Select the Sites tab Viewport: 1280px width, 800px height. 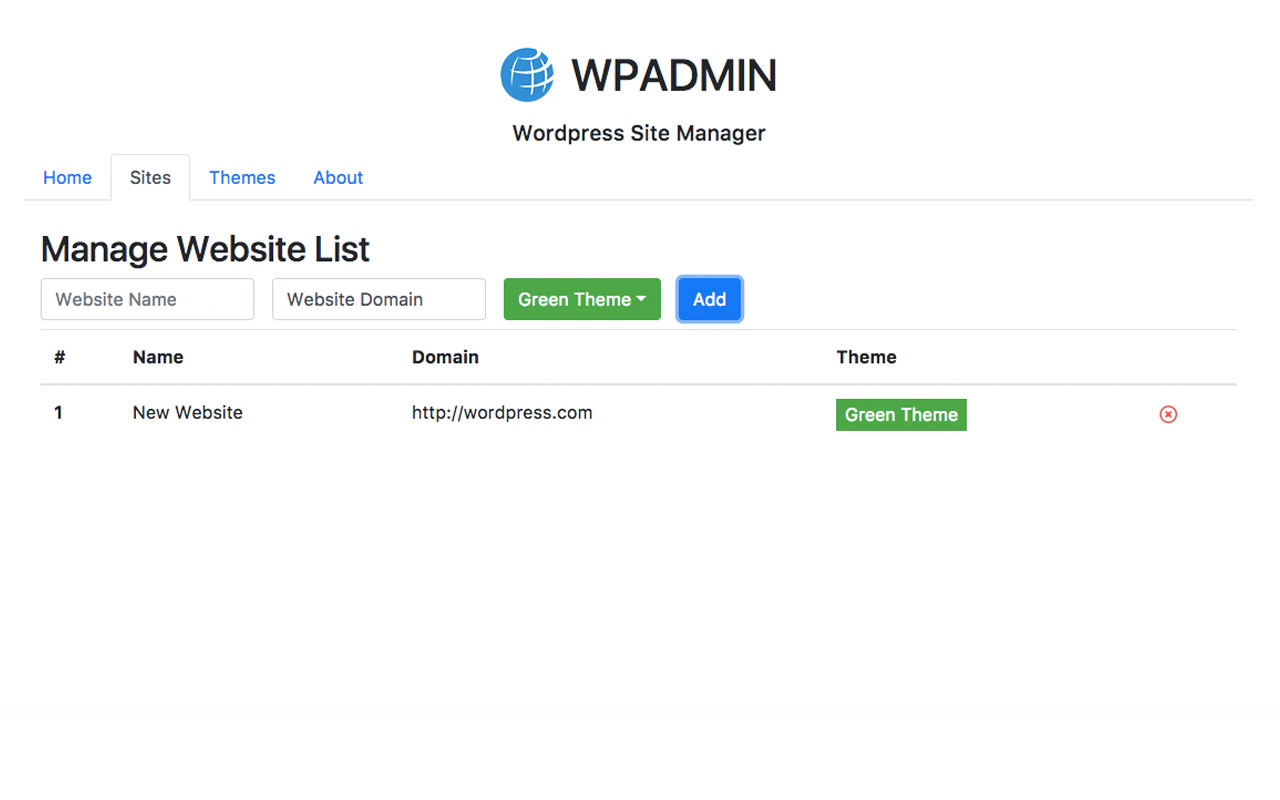150,178
